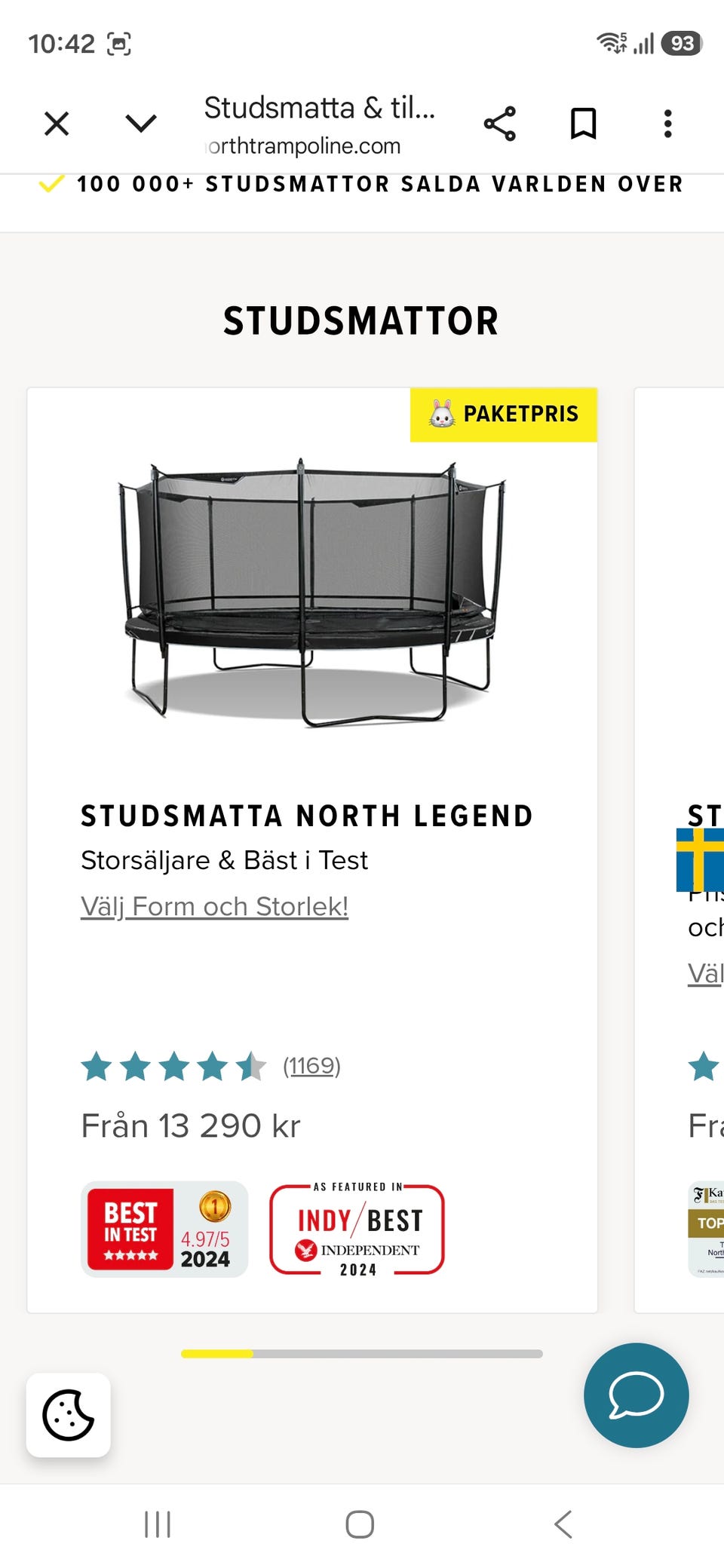Click the yellow carousel progress bar
This screenshot has height=1568, width=724.
pyautogui.click(x=217, y=1354)
